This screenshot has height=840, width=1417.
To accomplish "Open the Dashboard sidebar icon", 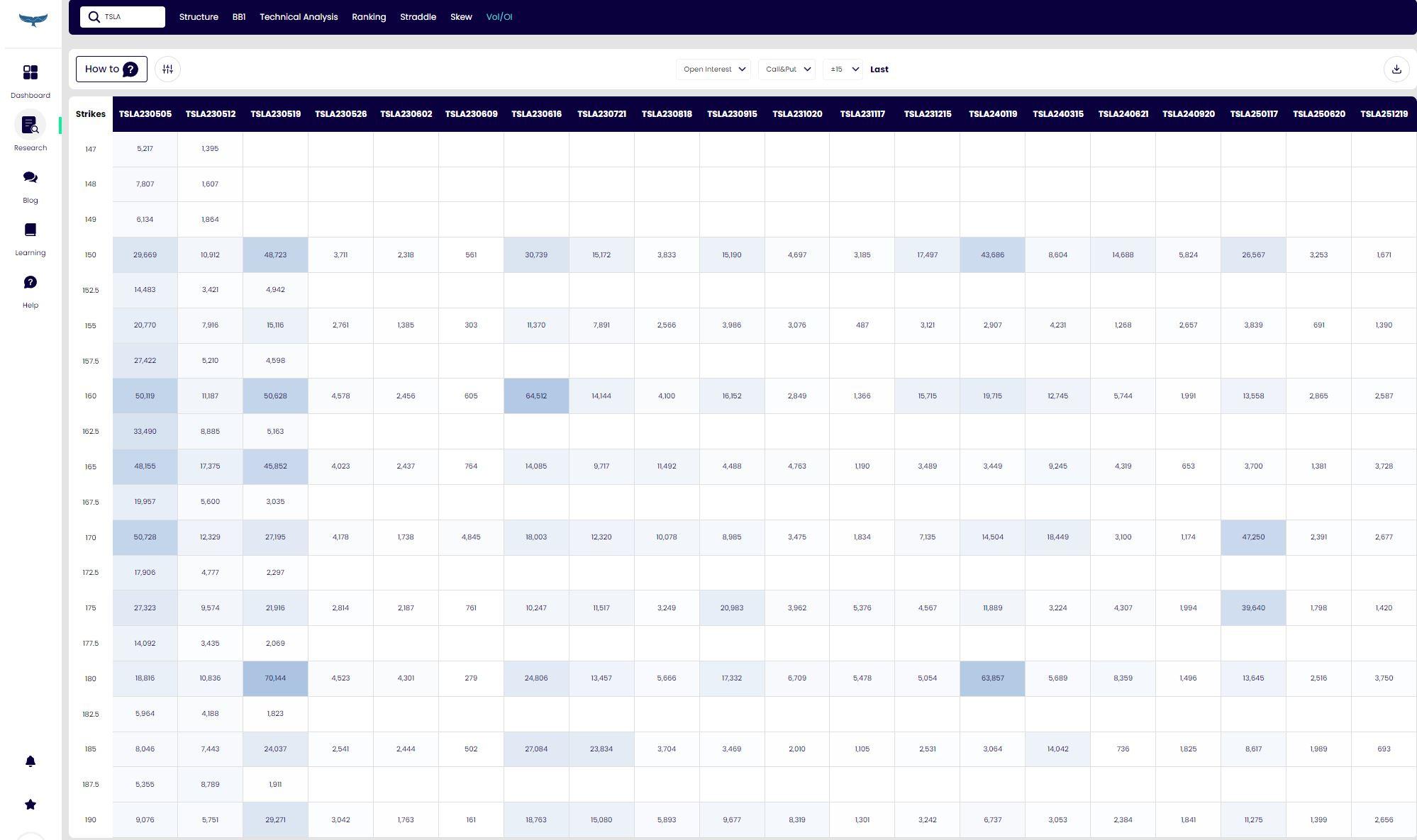I will [30, 73].
